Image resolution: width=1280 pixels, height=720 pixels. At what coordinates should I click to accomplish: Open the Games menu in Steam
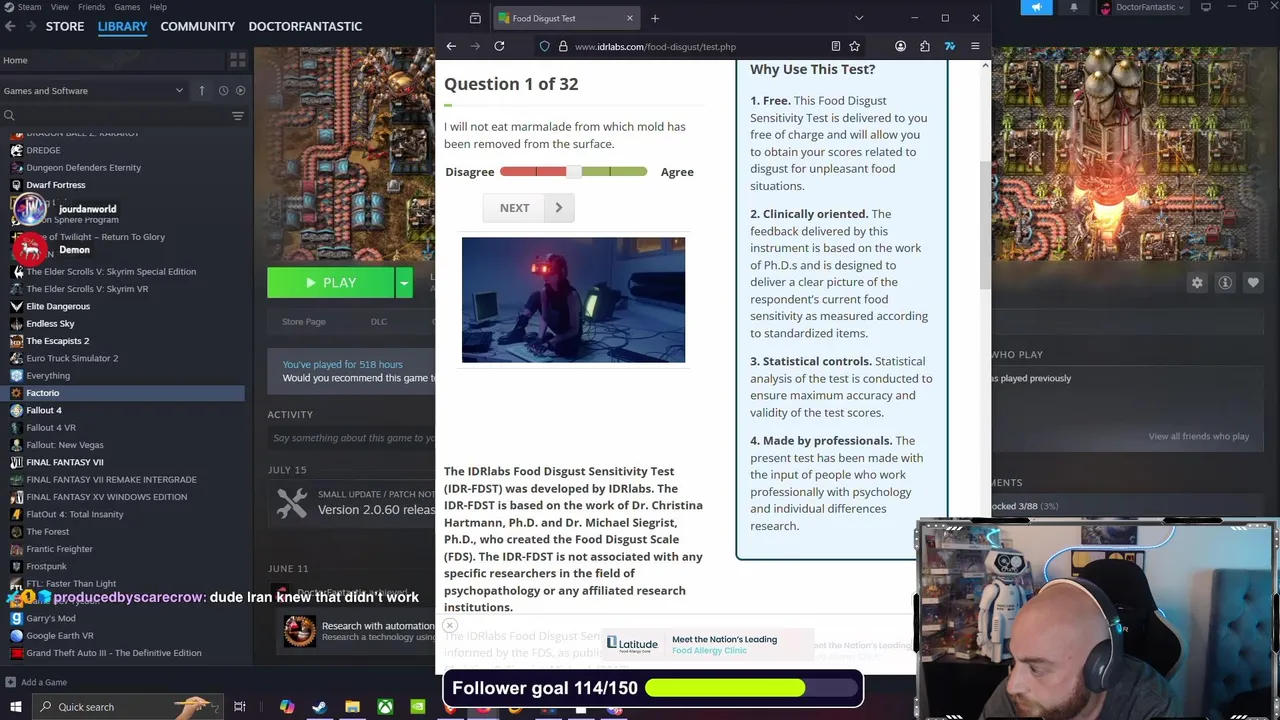click(127, 7)
